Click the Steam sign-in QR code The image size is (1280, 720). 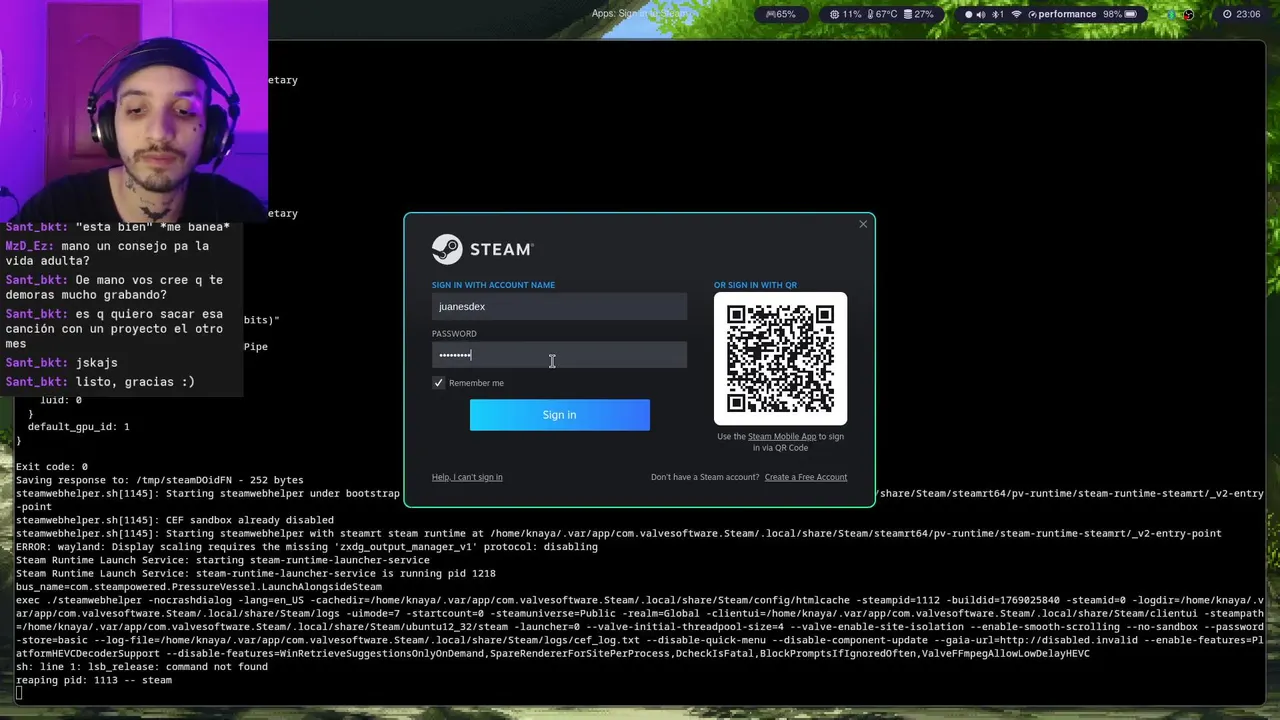[780, 359]
